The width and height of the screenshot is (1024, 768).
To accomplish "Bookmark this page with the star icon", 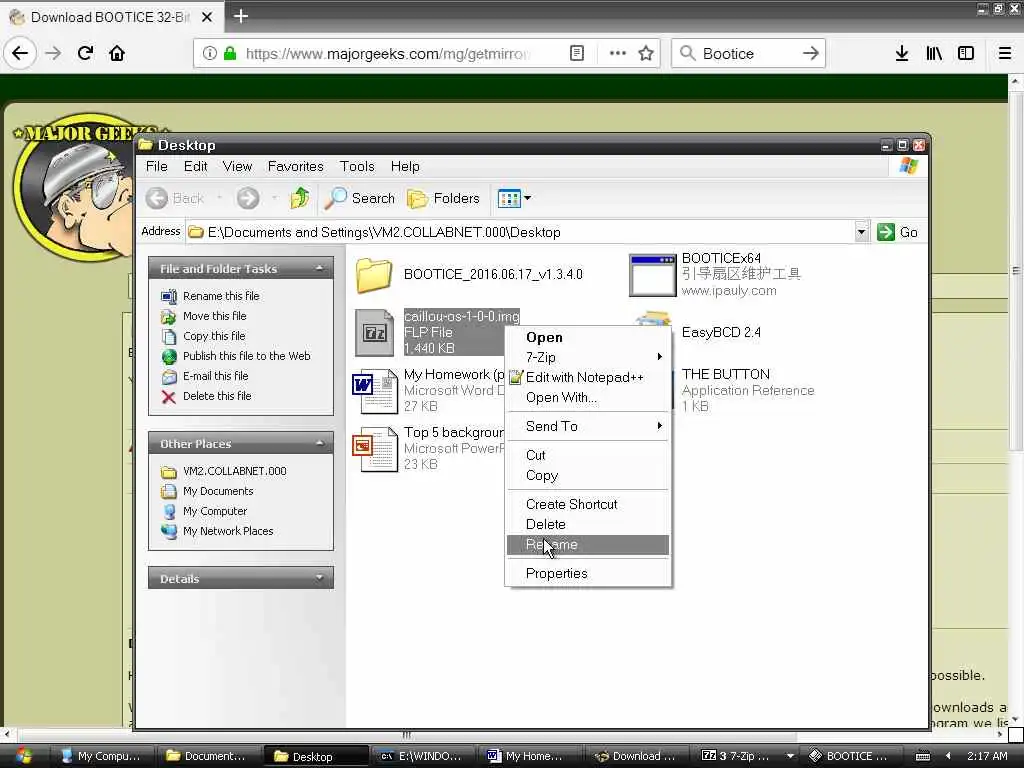I will click(x=646, y=54).
